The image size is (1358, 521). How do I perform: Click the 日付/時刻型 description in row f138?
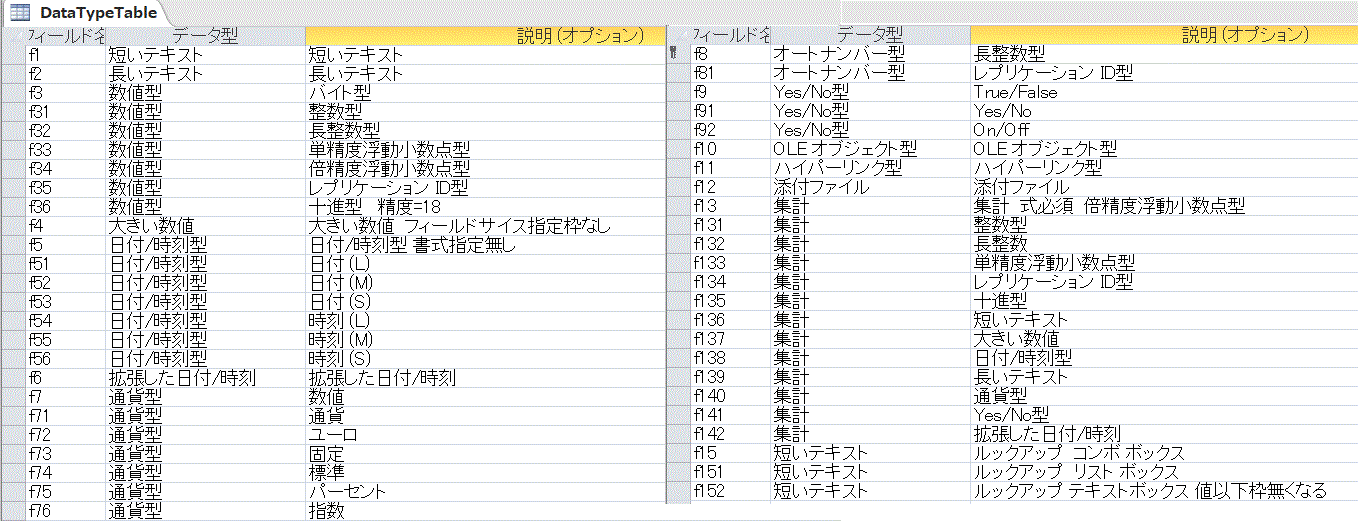click(1164, 358)
